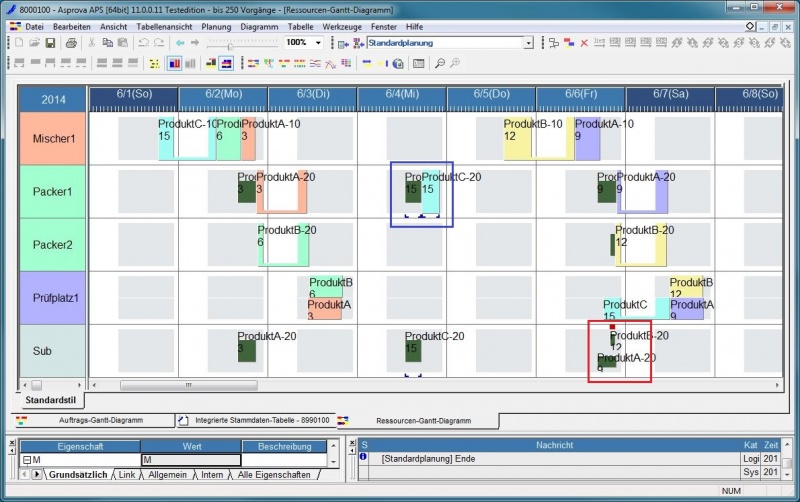Click the green back arrow icon
The width and height of the screenshot is (800, 502).
(x=180, y=43)
